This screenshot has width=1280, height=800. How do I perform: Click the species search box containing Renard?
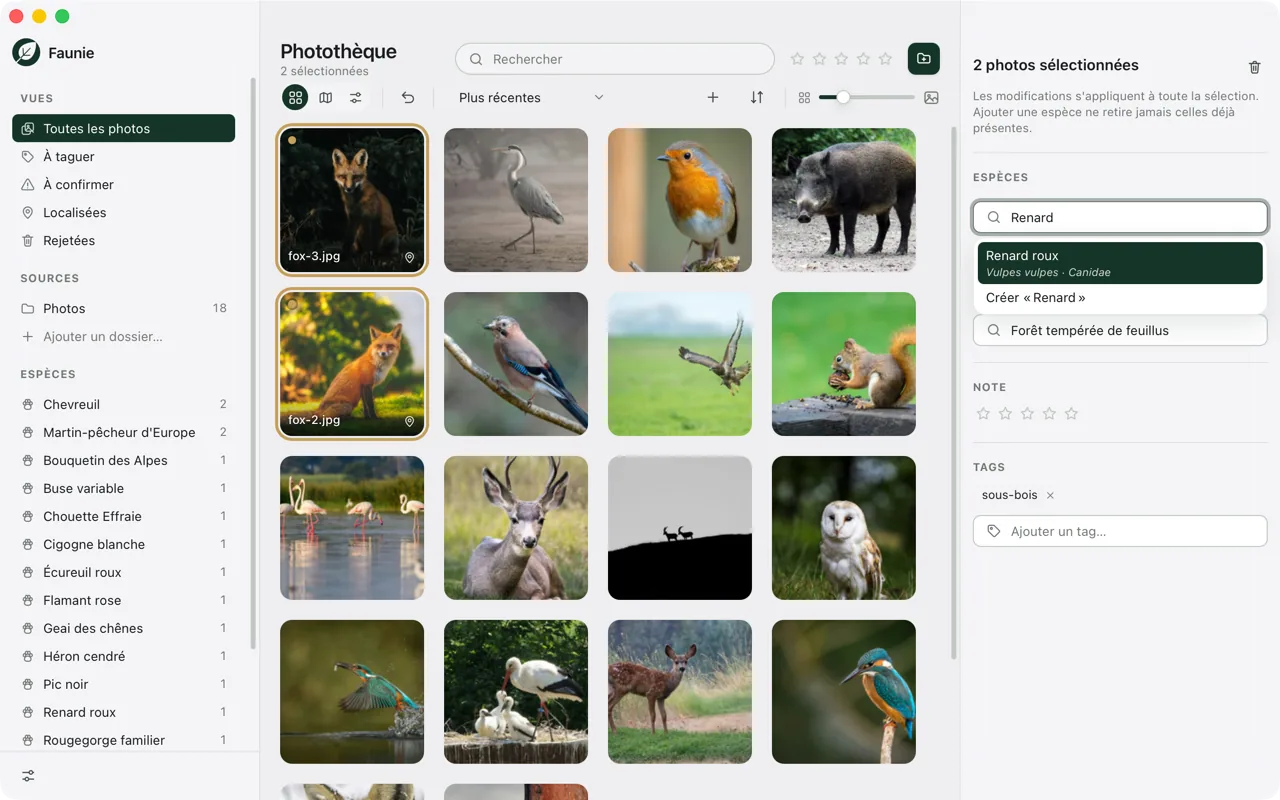point(1120,217)
